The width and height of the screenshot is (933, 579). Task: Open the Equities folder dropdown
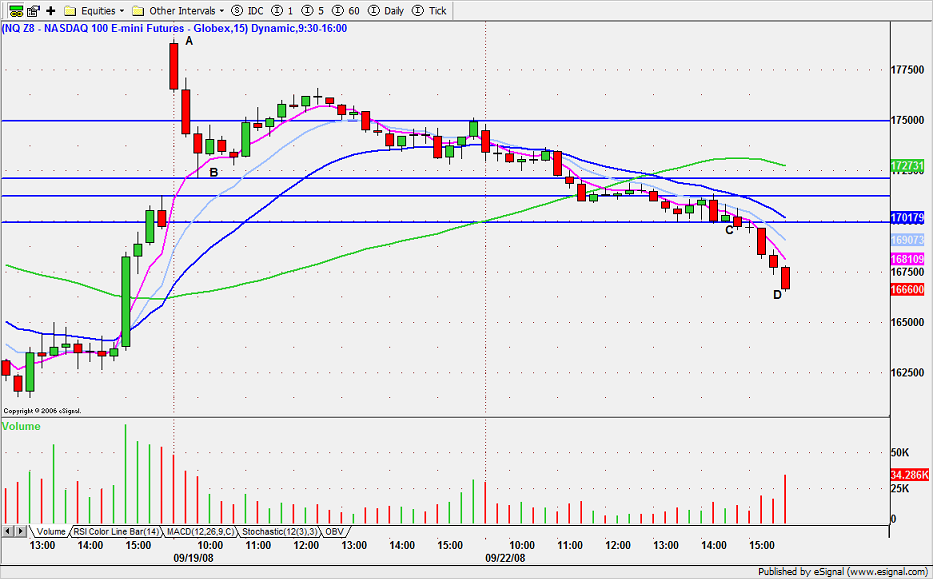[95, 11]
